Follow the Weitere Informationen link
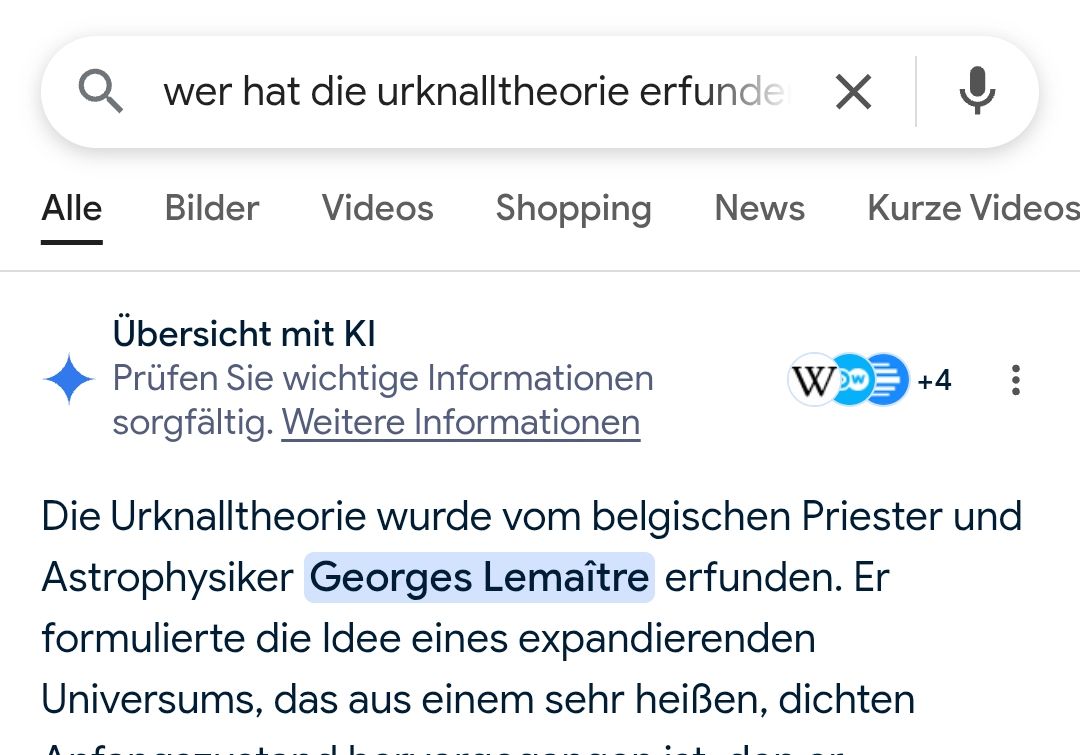The image size is (1080, 755). pyautogui.click(x=461, y=422)
